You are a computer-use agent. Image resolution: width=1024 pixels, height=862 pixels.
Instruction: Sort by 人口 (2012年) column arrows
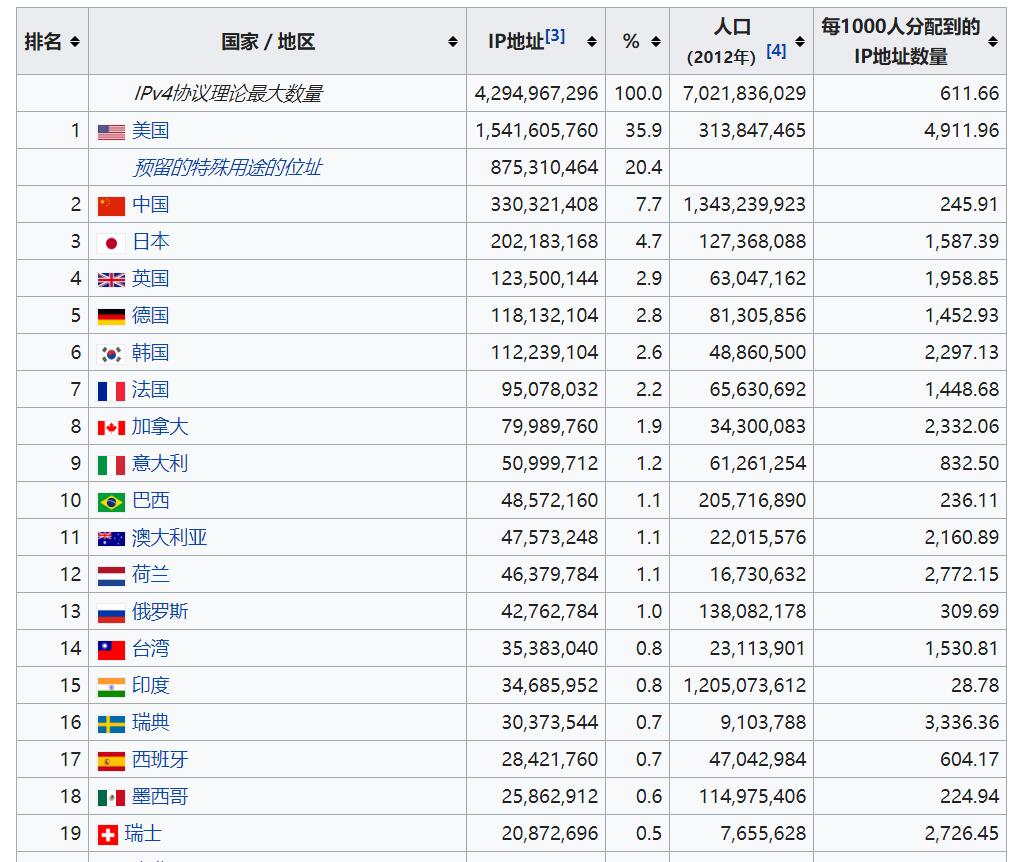coord(799,42)
